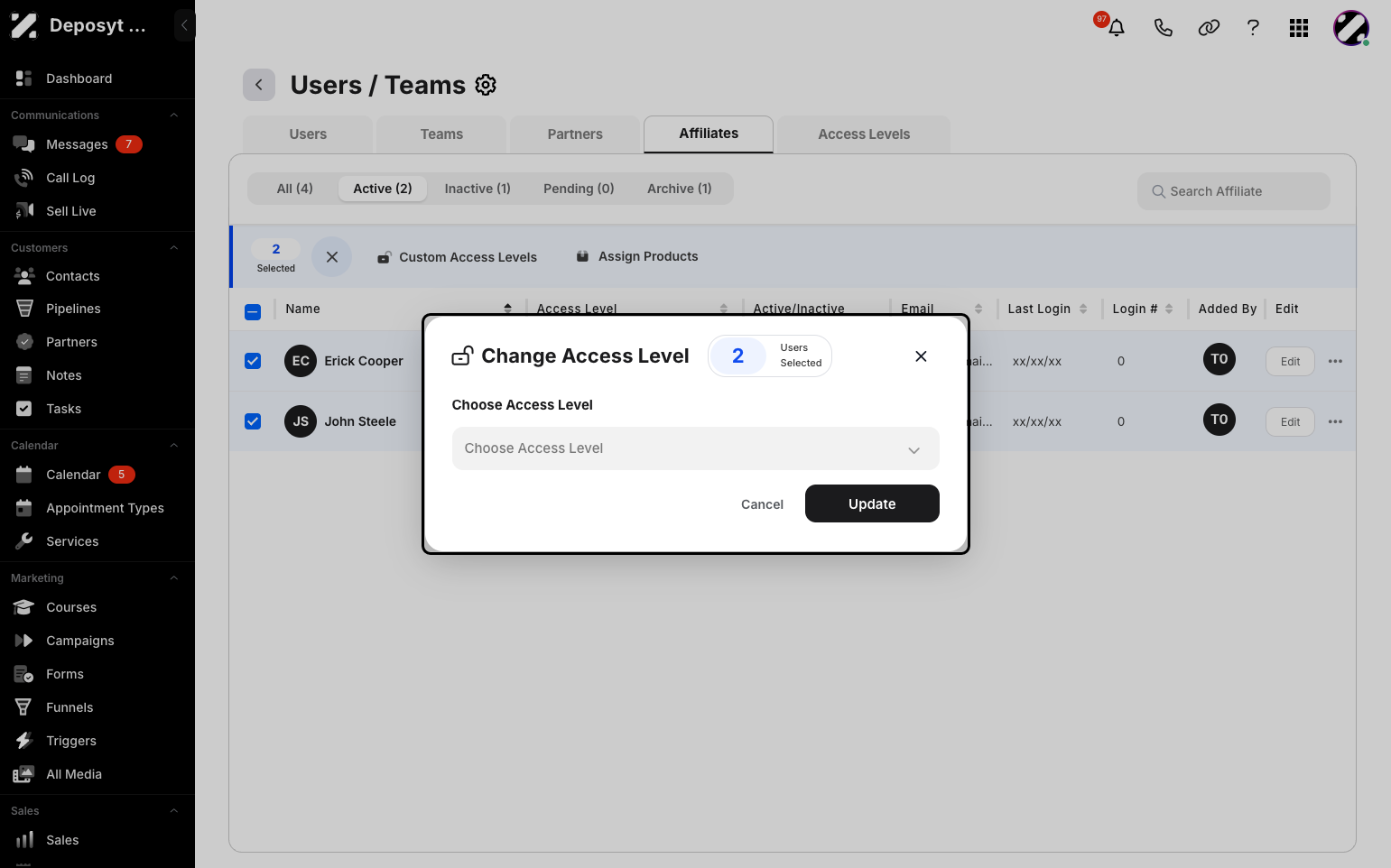
Task: Open the help question mark
Action: click(1253, 28)
